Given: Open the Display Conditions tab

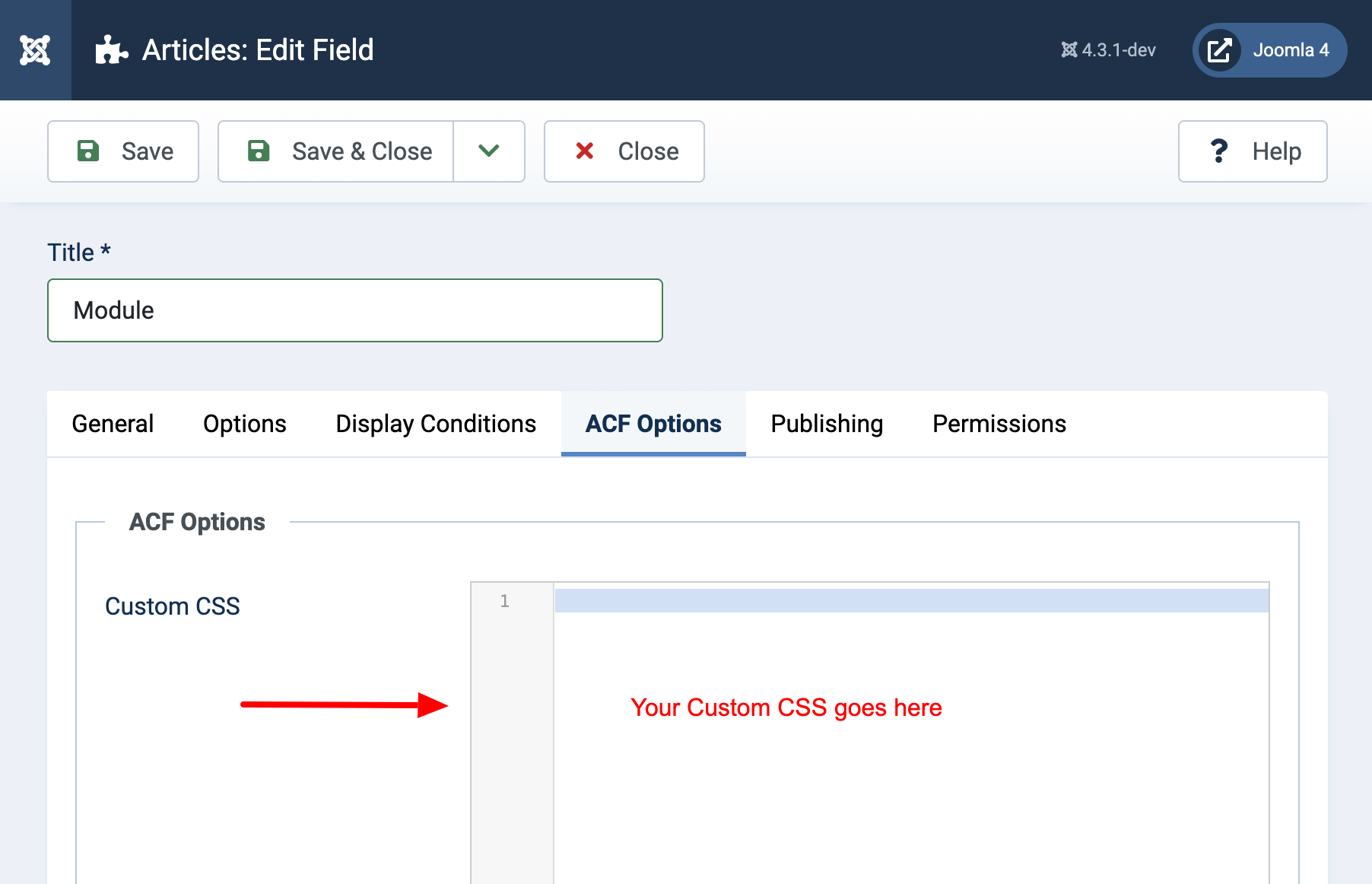Looking at the screenshot, I should pyautogui.click(x=436, y=424).
